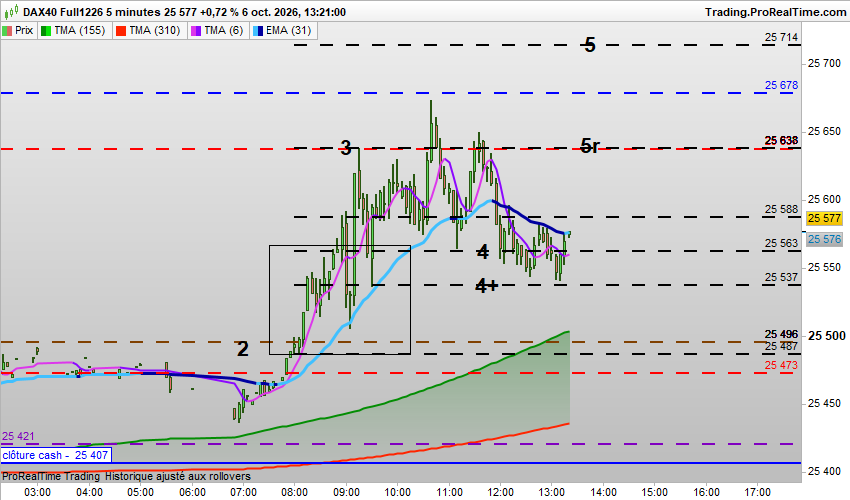This screenshot has height=500, width=850.
Task: Select the EMA (31) legend label
Action: (288, 30)
